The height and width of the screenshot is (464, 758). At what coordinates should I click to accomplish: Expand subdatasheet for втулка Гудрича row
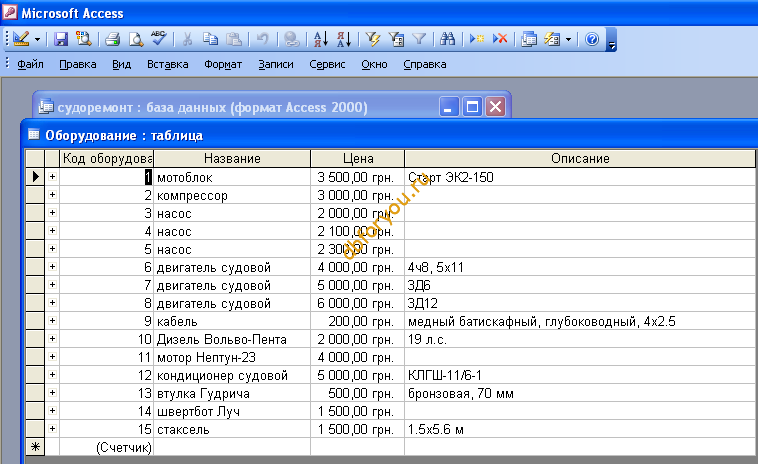(x=52, y=392)
